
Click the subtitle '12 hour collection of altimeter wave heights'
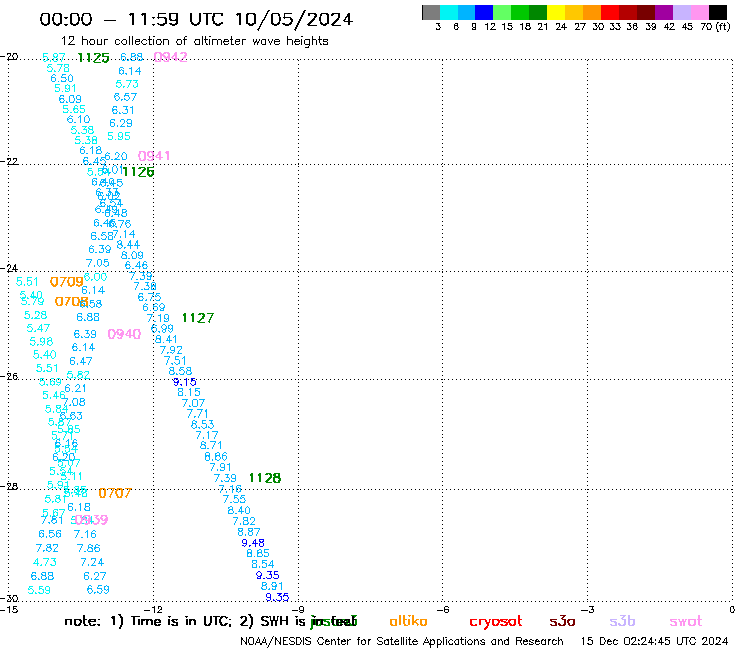[194, 41]
